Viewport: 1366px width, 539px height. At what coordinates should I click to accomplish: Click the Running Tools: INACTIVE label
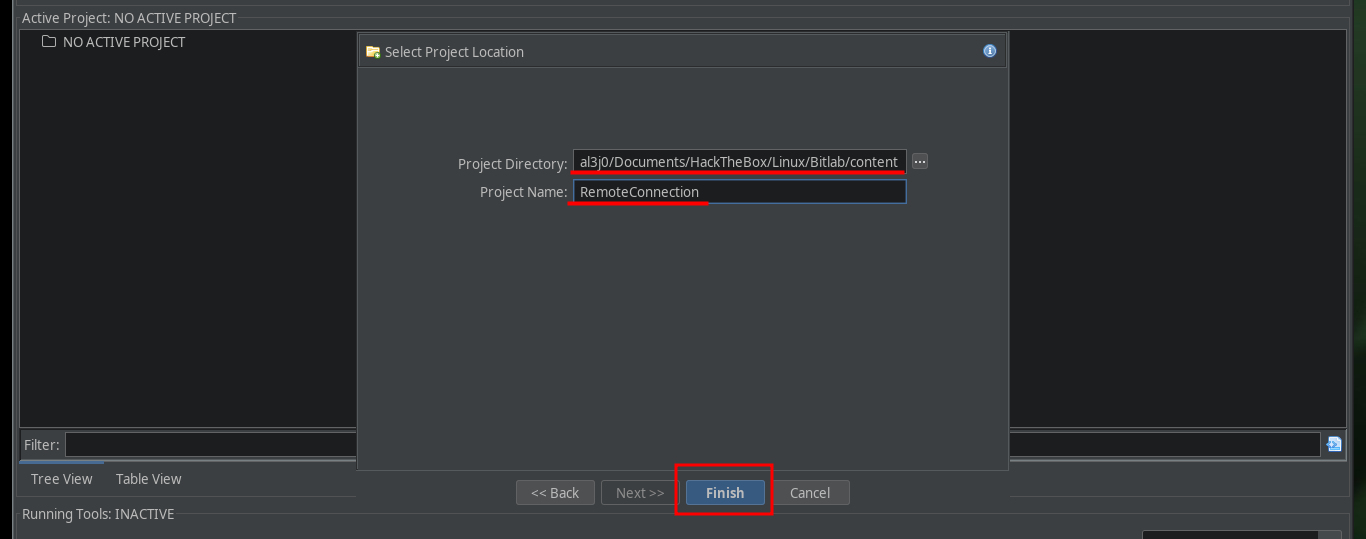click(98, 514)
